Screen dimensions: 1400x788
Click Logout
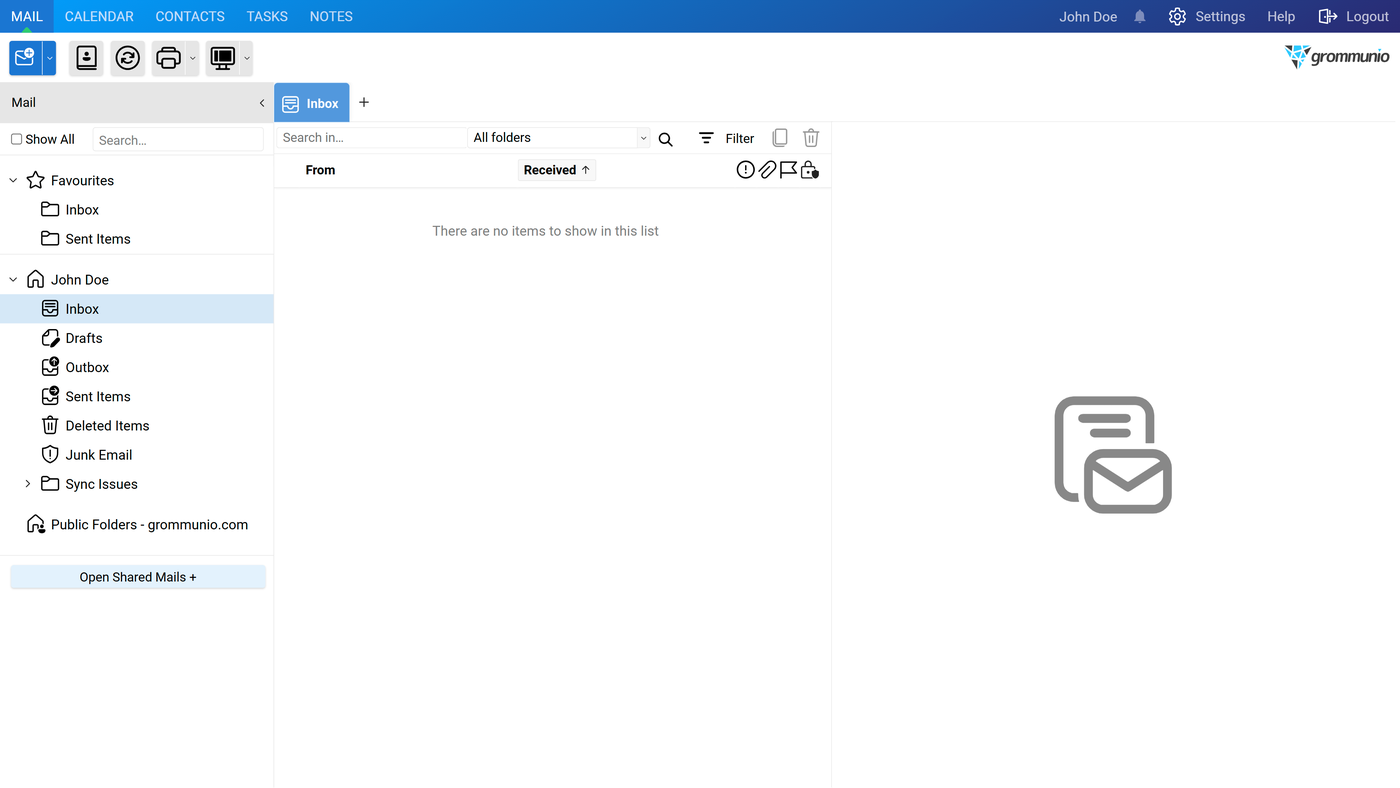1354,16
